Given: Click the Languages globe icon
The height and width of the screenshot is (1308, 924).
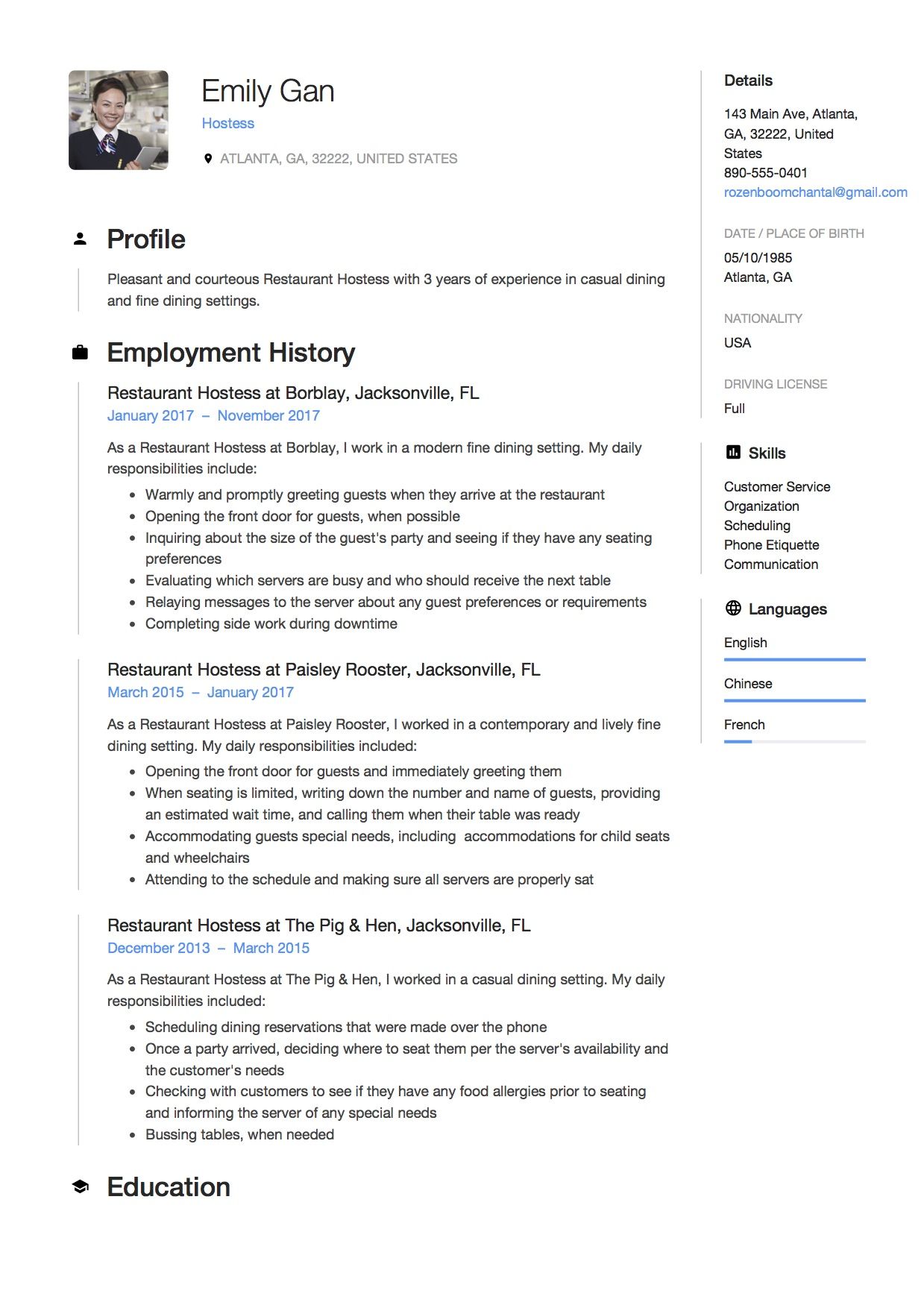Looking at the screenshot, I should 733,608.
